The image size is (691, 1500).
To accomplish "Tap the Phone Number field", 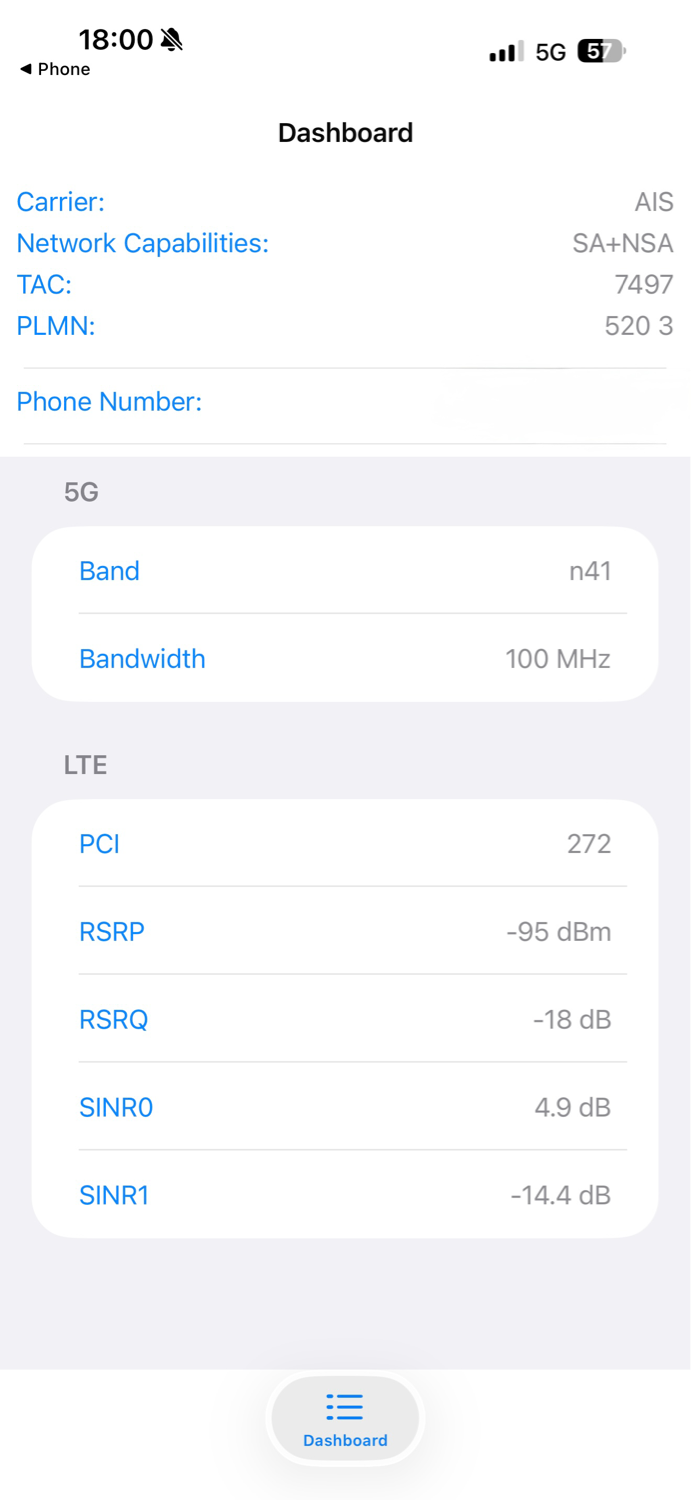I will pos(345,402).
